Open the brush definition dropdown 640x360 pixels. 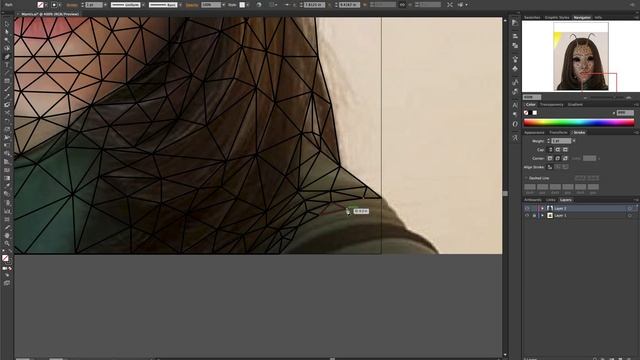pos(180,5)
